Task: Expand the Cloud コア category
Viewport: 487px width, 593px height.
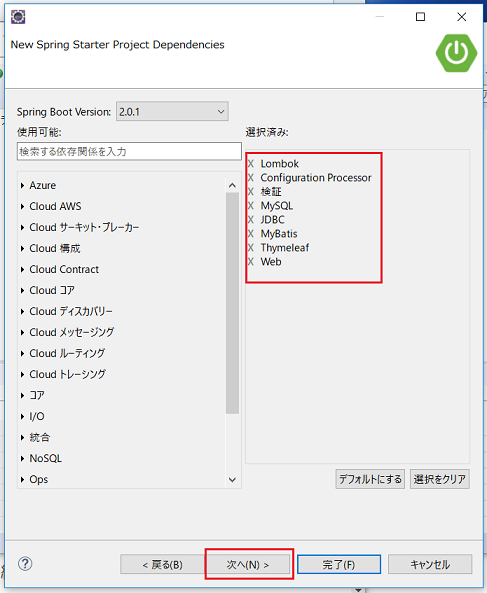Action: click(x=22, y=290)
